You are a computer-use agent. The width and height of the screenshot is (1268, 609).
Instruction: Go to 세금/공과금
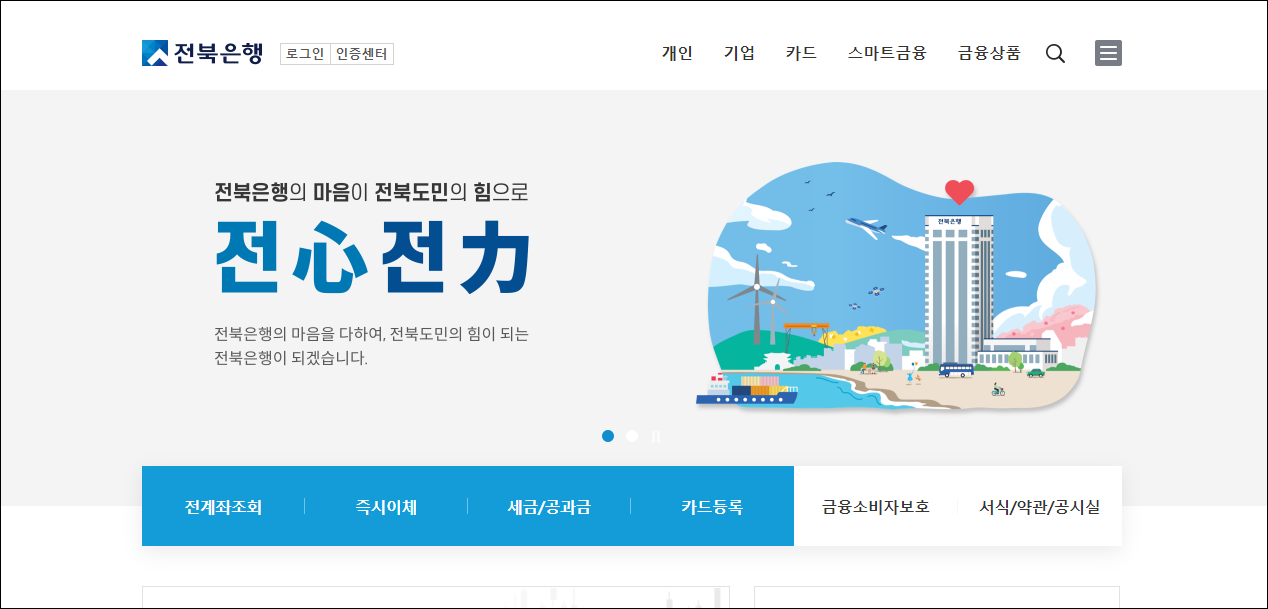pyautogui.click(x=549, y=507)
